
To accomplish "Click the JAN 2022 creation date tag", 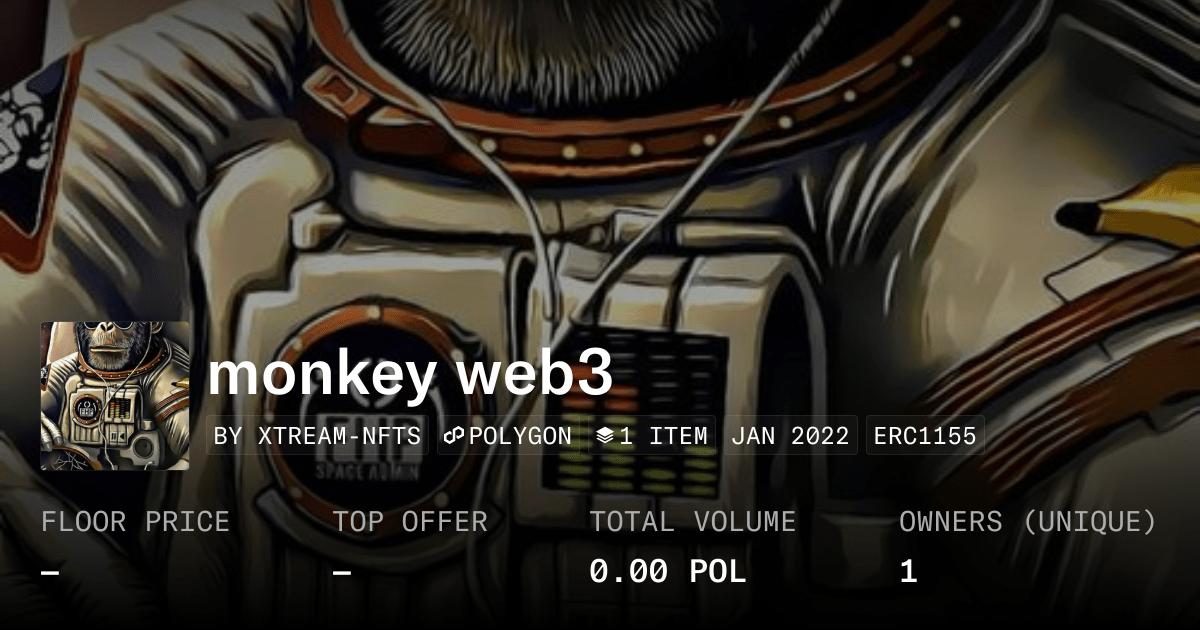I will tap(790, 436).
